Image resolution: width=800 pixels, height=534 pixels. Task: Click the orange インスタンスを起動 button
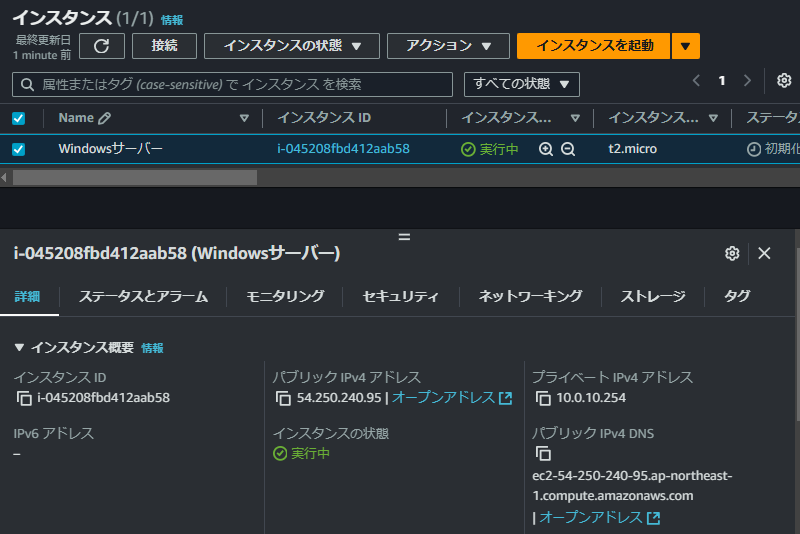tap(593, 46)
